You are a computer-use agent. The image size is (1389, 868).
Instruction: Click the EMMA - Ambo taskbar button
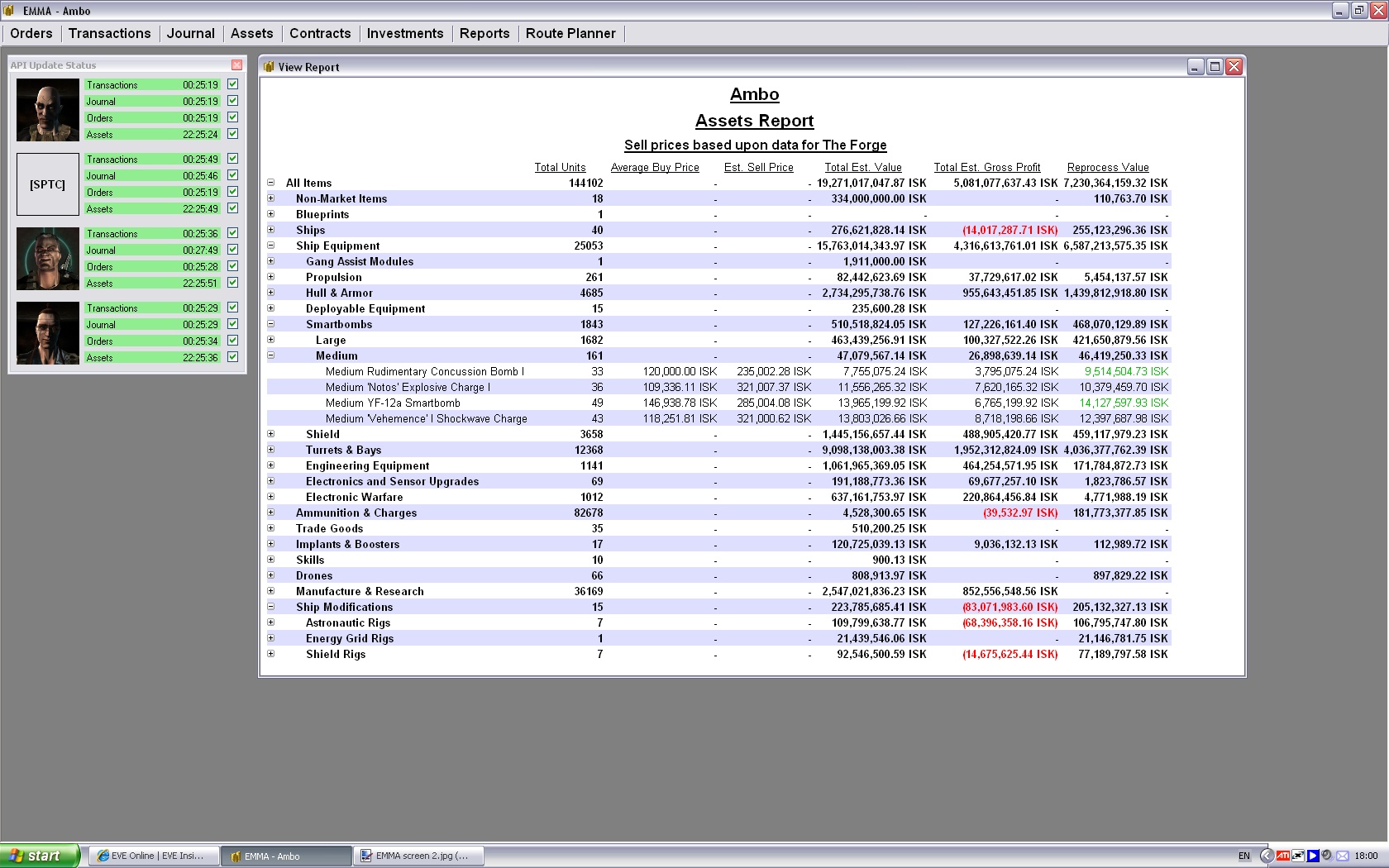[287, 856]
